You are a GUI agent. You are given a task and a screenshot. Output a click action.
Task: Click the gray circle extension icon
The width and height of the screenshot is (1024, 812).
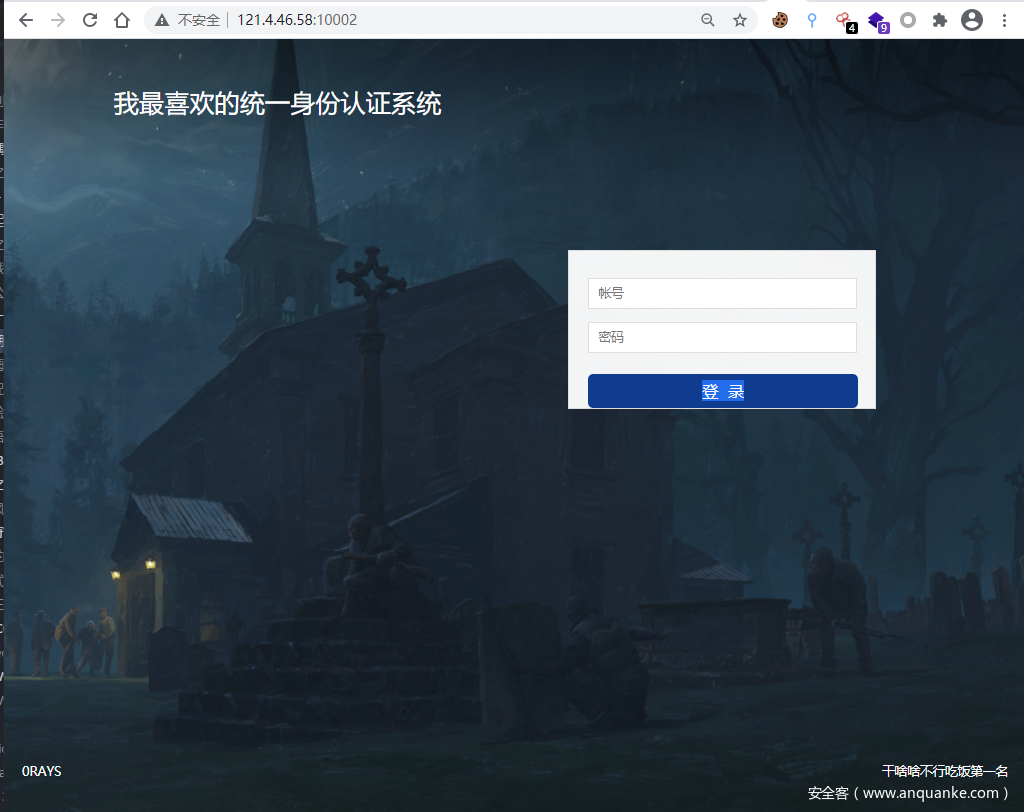(908, 20)
